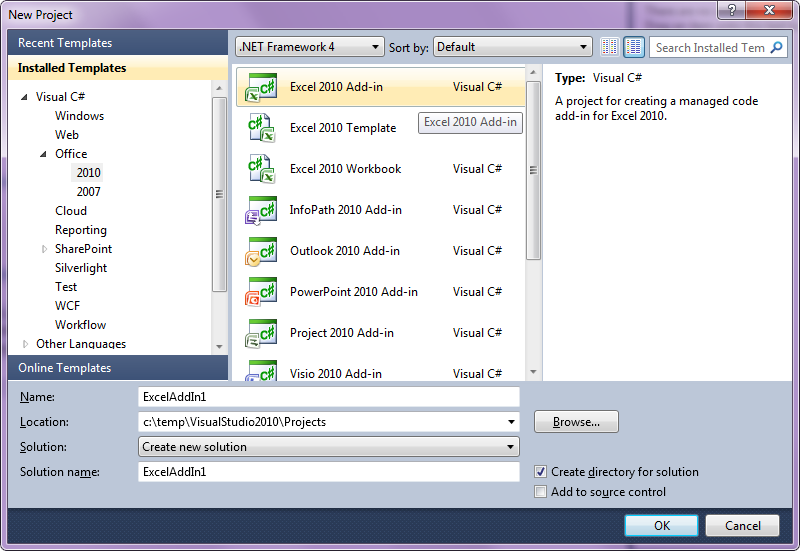Expand the Other Languages tree node
This screenshot has width=800, height=551.
25,344
